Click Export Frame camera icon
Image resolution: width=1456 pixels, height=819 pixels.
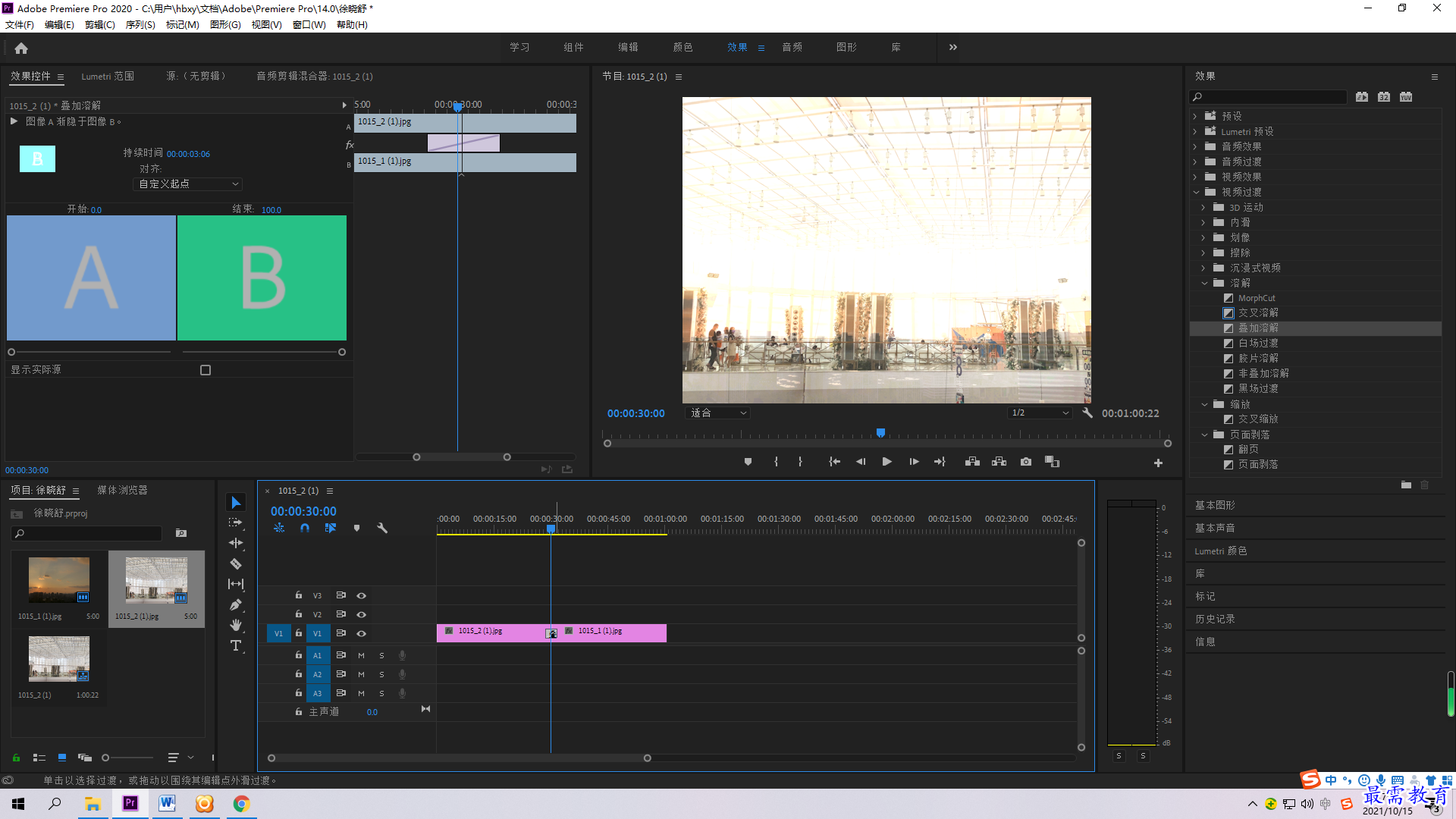tap(1026, 462)
